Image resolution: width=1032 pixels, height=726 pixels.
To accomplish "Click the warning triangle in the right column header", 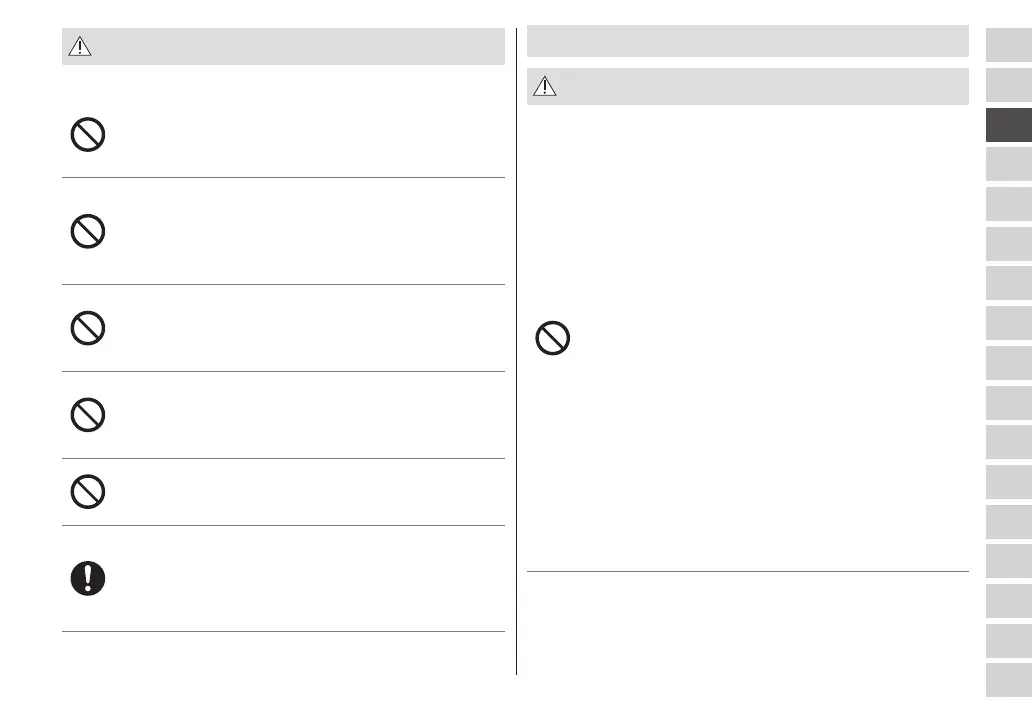I will tap(544, 87).
